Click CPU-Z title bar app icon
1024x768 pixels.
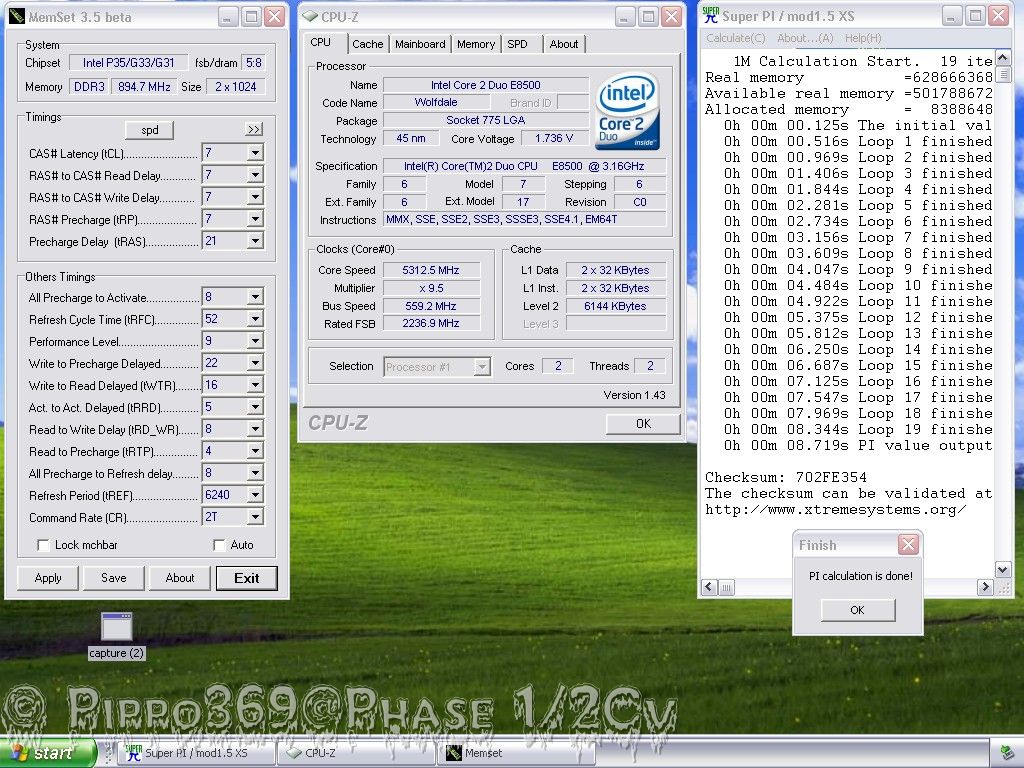tap(310, 17)
